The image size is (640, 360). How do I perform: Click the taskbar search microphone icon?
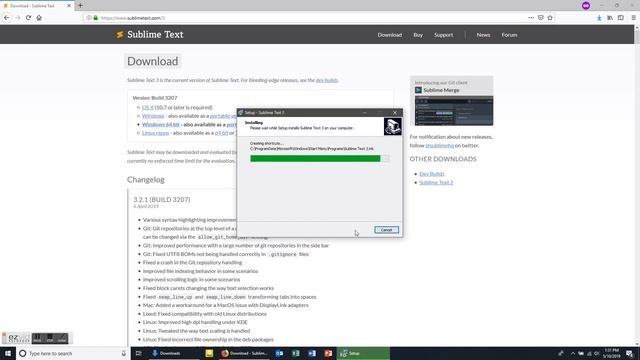tap(124, 353)
